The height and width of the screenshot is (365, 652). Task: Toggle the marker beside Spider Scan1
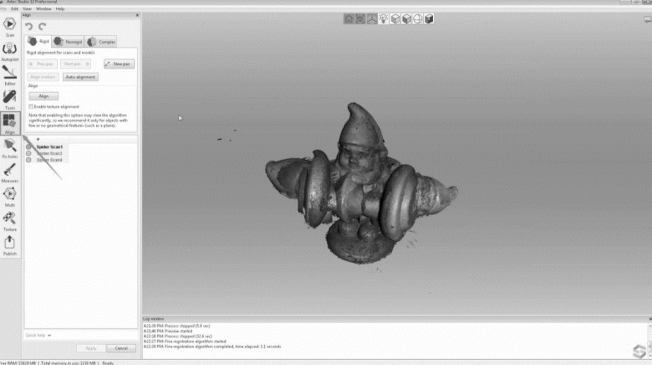pos(29,147)
